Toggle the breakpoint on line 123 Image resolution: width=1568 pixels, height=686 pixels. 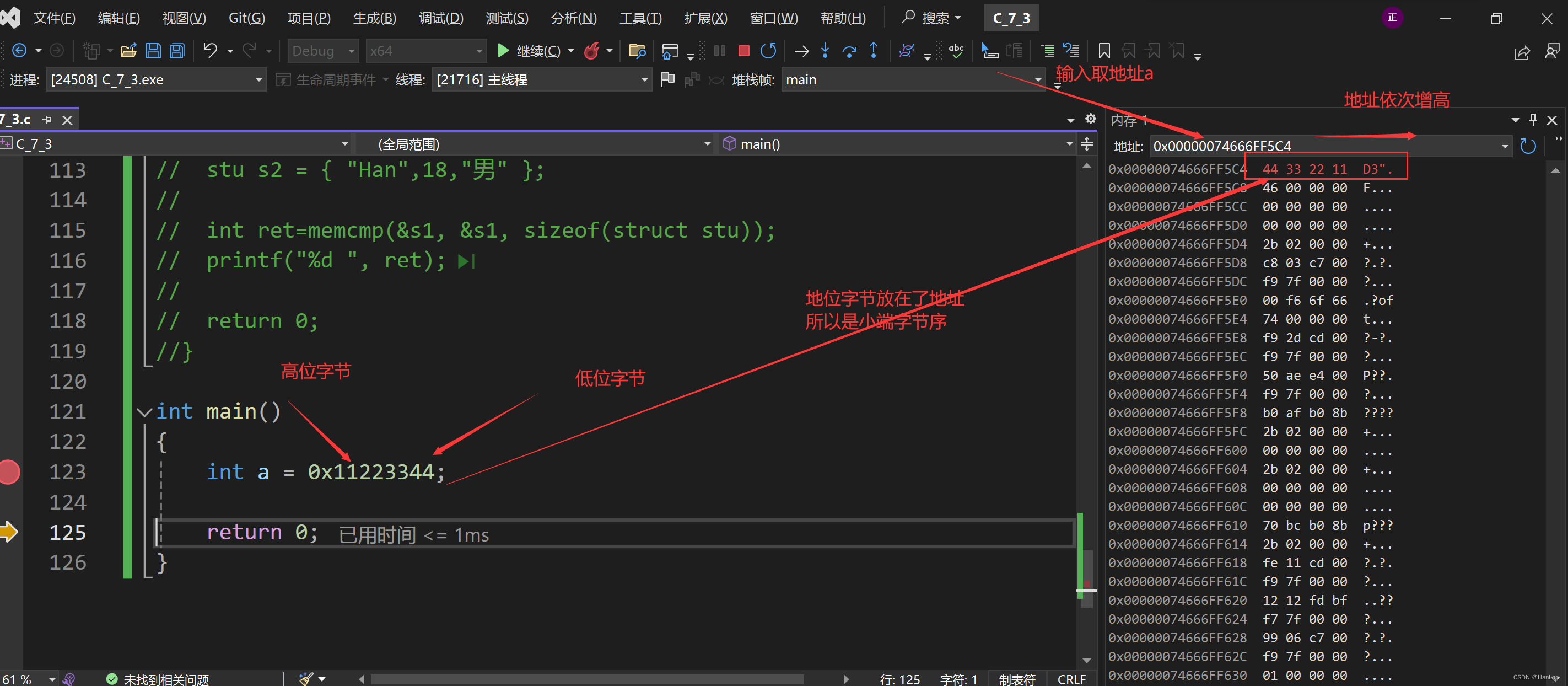tap(9, 472)
